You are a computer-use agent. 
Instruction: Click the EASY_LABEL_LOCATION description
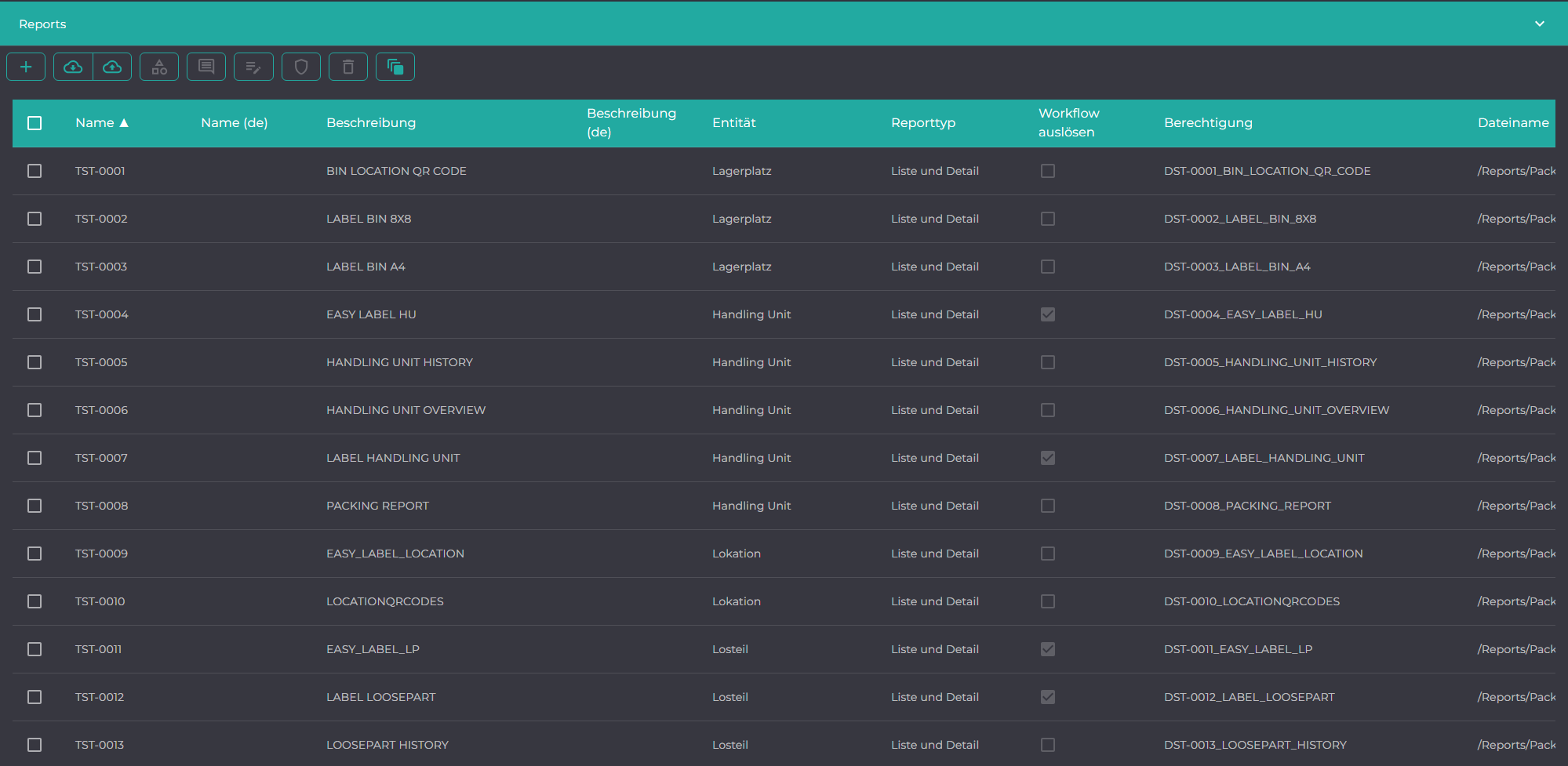click(395, 554)
